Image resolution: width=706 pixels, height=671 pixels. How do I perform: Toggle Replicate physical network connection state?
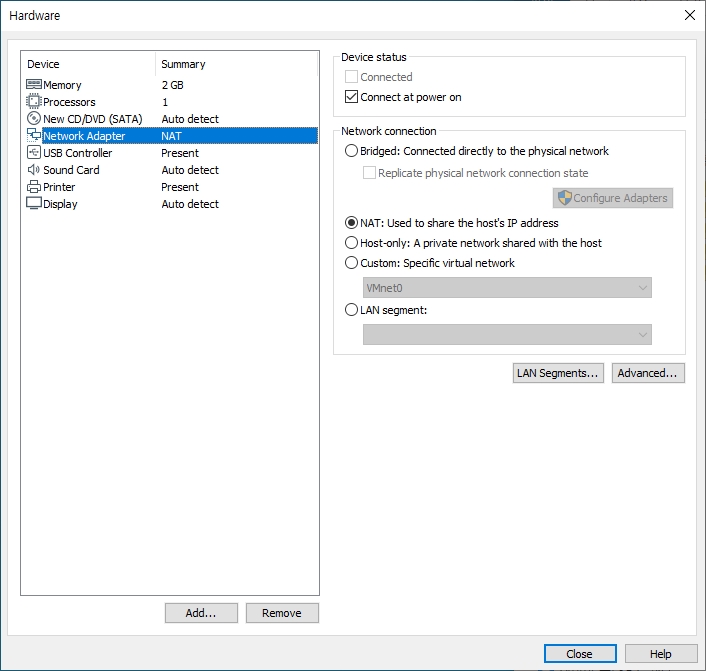pyautogui.click(x=369, y=173)
